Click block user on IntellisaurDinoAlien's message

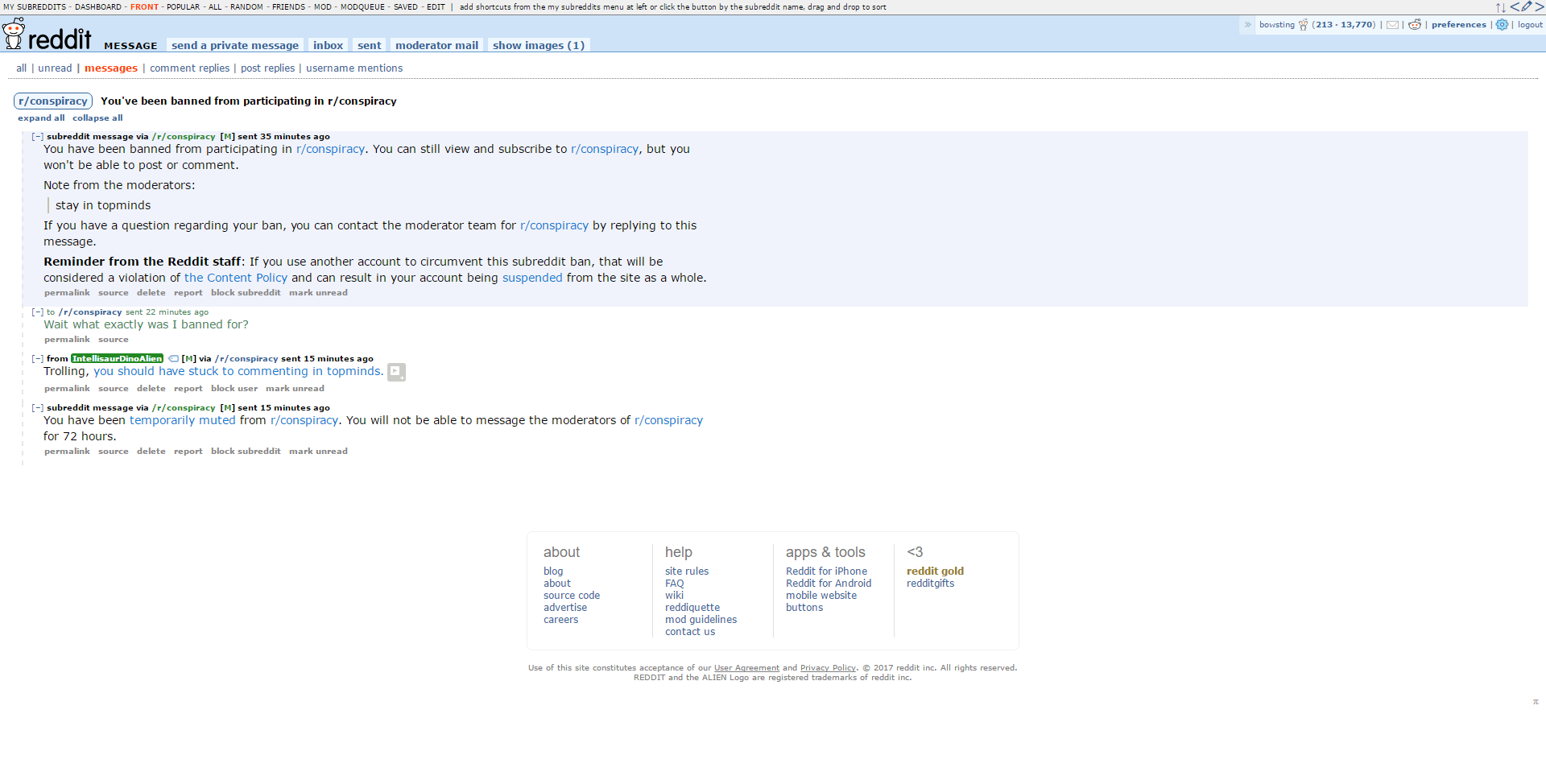tap(234, 389)
